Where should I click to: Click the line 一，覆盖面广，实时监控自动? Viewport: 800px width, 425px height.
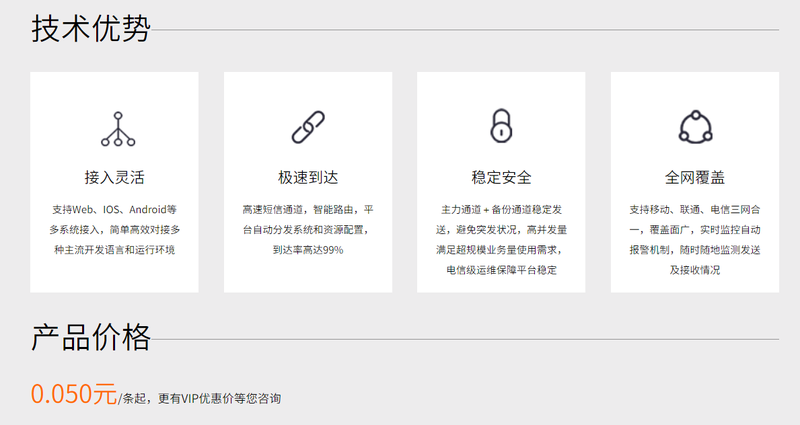click(695, 230)
